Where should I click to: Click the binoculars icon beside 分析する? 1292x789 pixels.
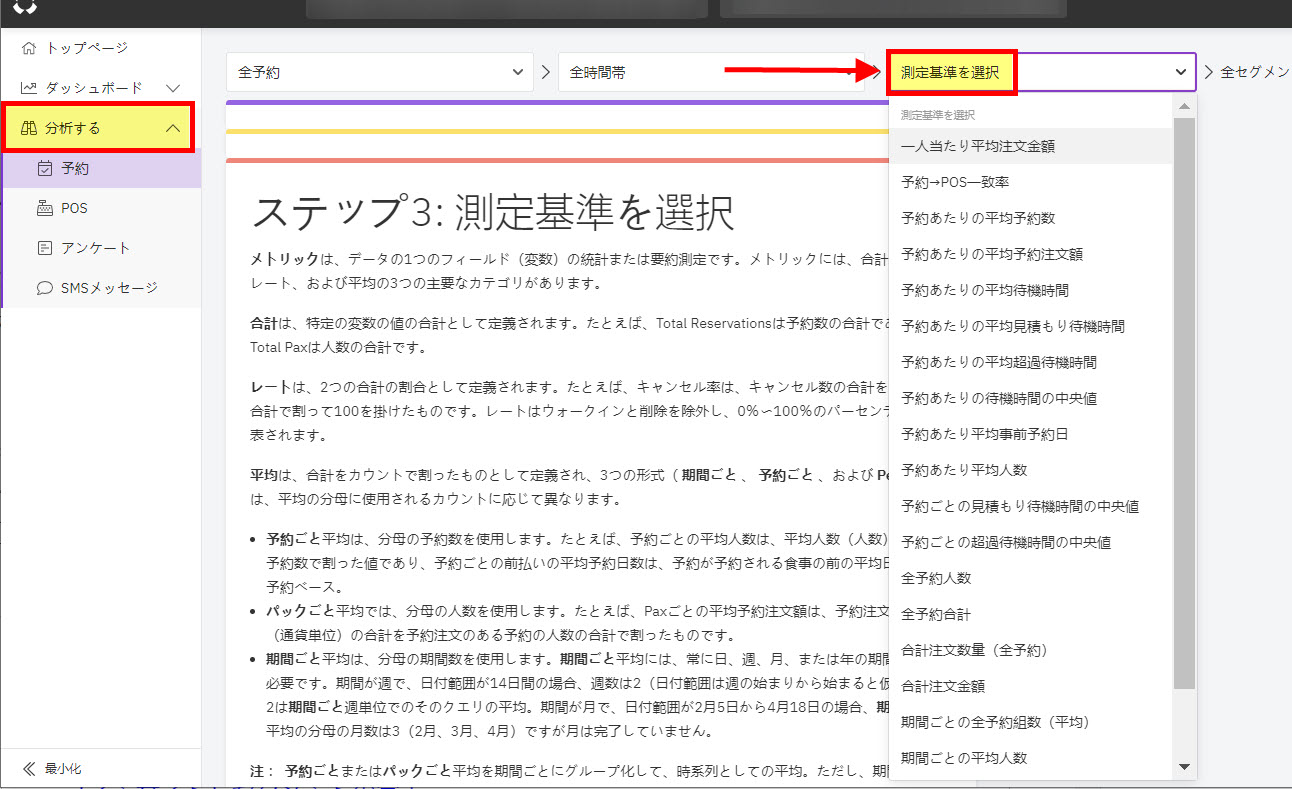point(29,128)
